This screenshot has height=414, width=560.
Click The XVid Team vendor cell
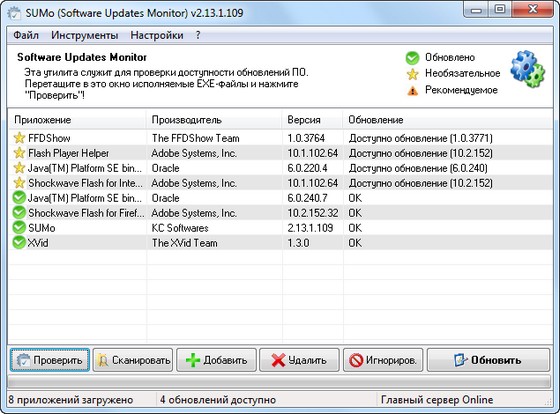185,243
